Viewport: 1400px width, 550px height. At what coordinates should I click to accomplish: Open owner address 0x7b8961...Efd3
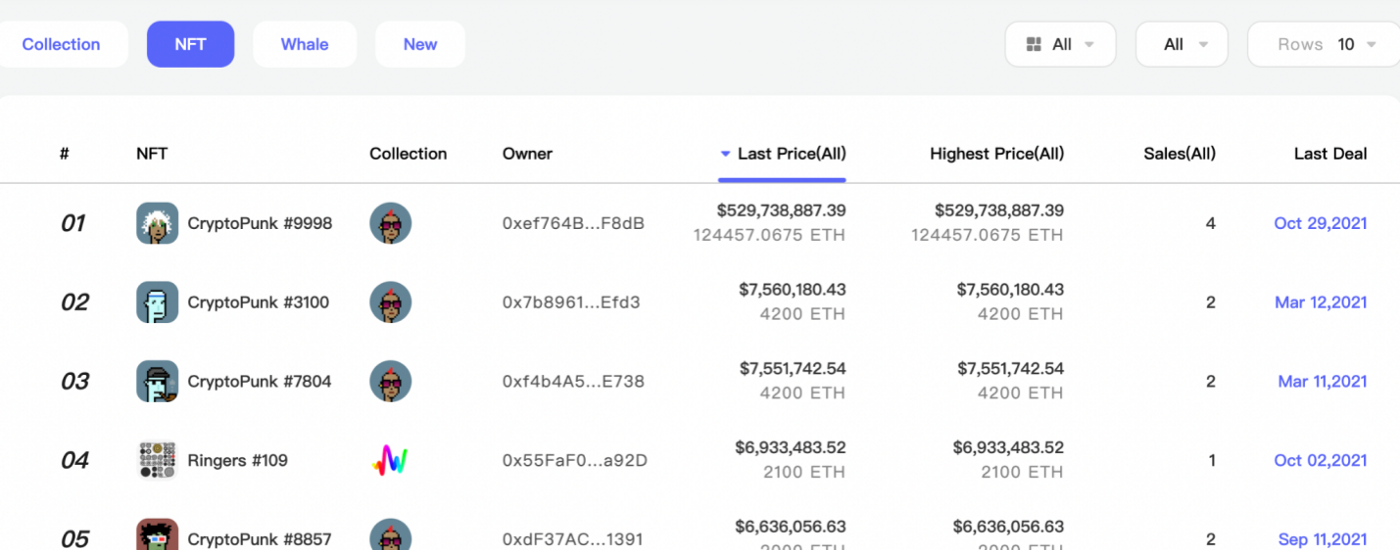(571, 302)
